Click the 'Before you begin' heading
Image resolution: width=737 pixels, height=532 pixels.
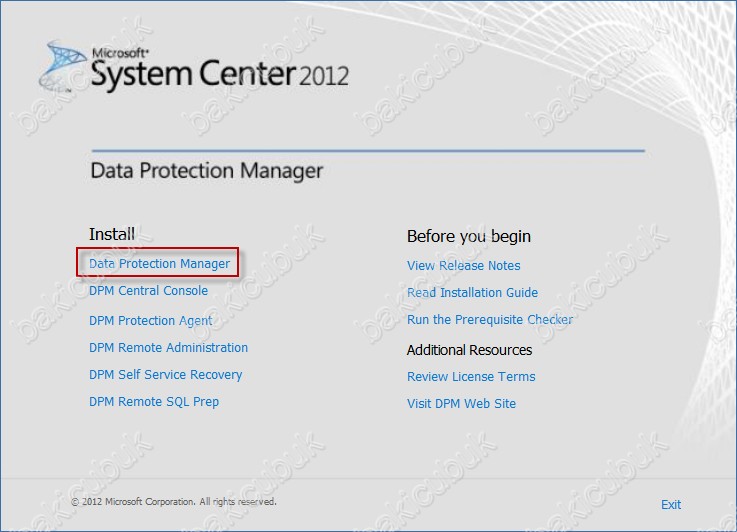pyautogui.click(x=469, y=236)
